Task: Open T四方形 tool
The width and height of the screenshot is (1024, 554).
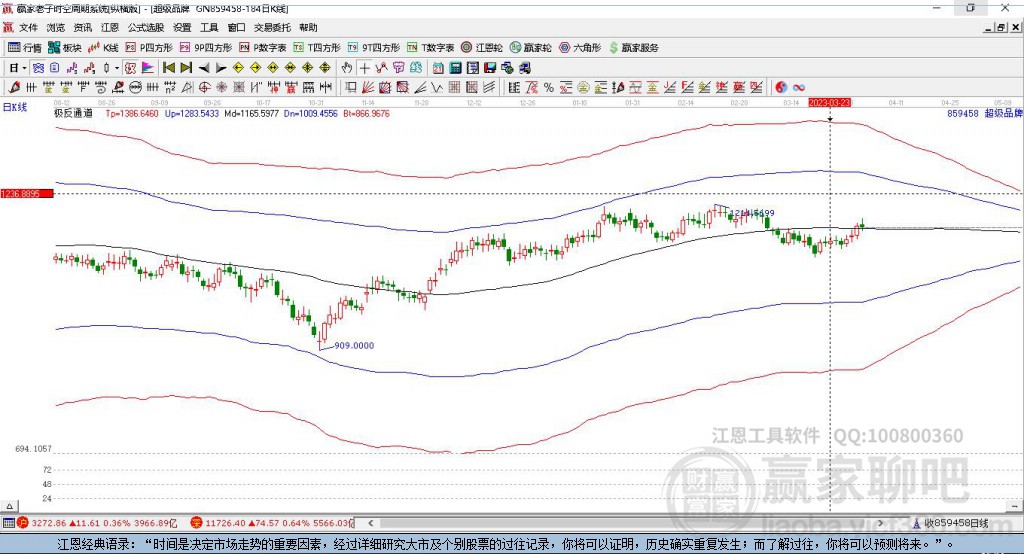Action: 317,48
